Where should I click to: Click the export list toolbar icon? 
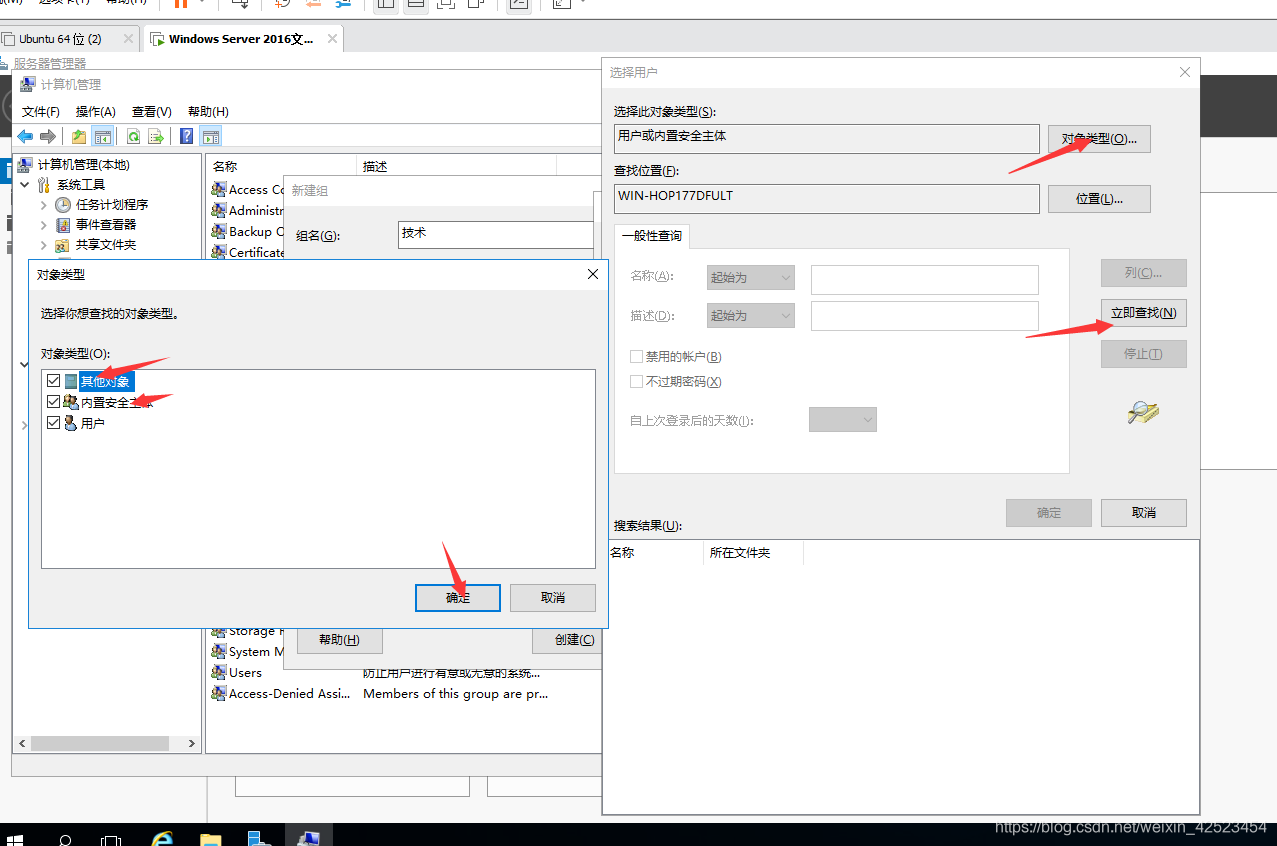156,137
